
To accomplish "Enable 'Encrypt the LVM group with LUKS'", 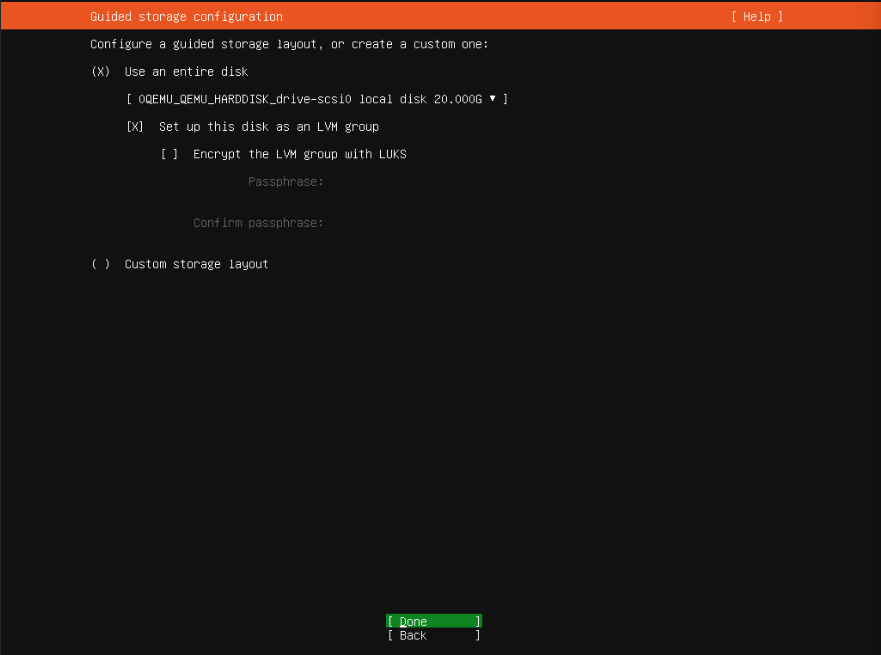I will click(169, 154).
